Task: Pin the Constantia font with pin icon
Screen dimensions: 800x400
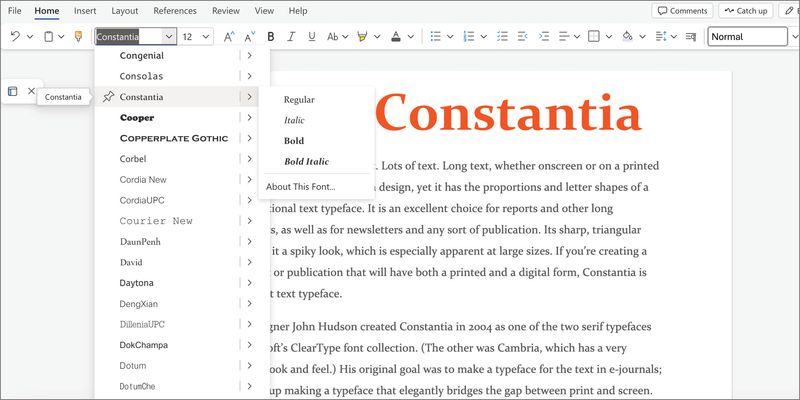Action: [x=108, y=97]
